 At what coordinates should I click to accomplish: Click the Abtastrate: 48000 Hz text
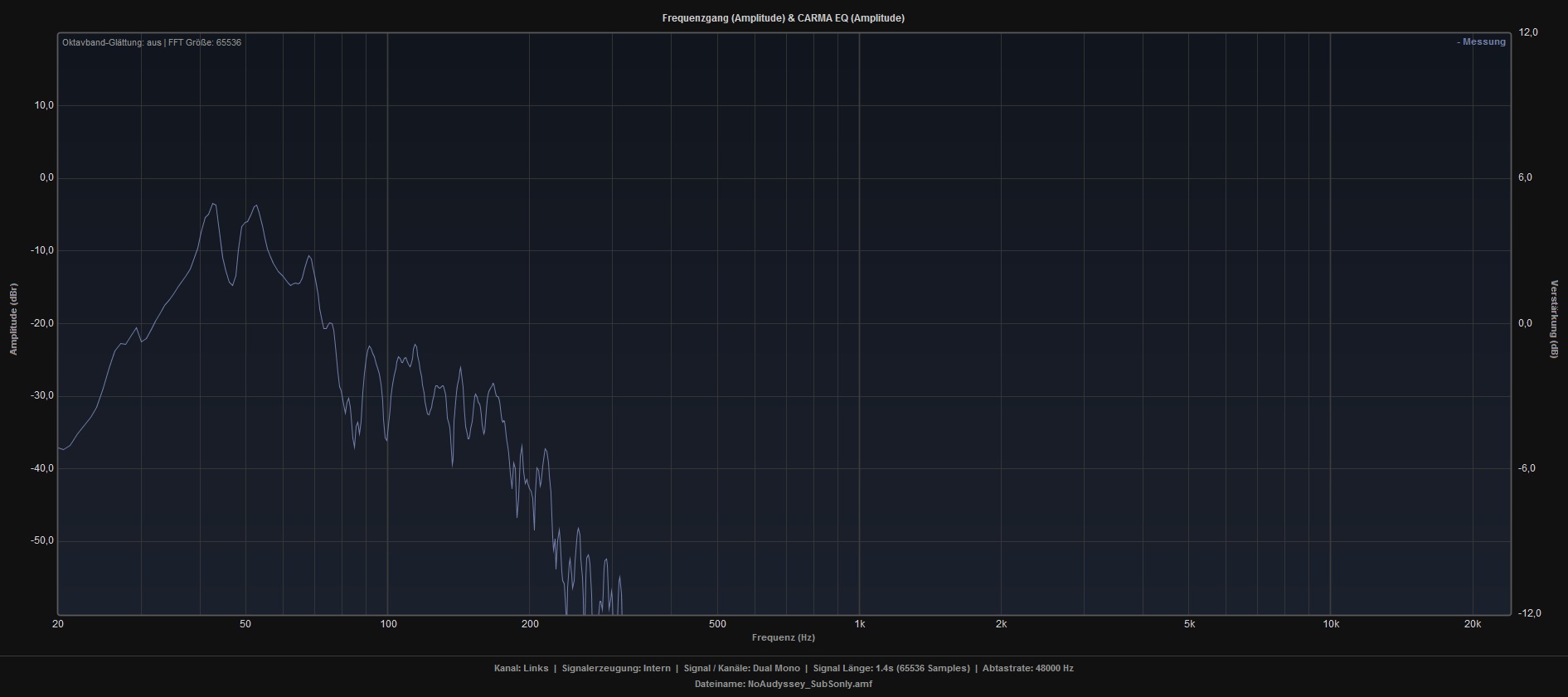1027,668
